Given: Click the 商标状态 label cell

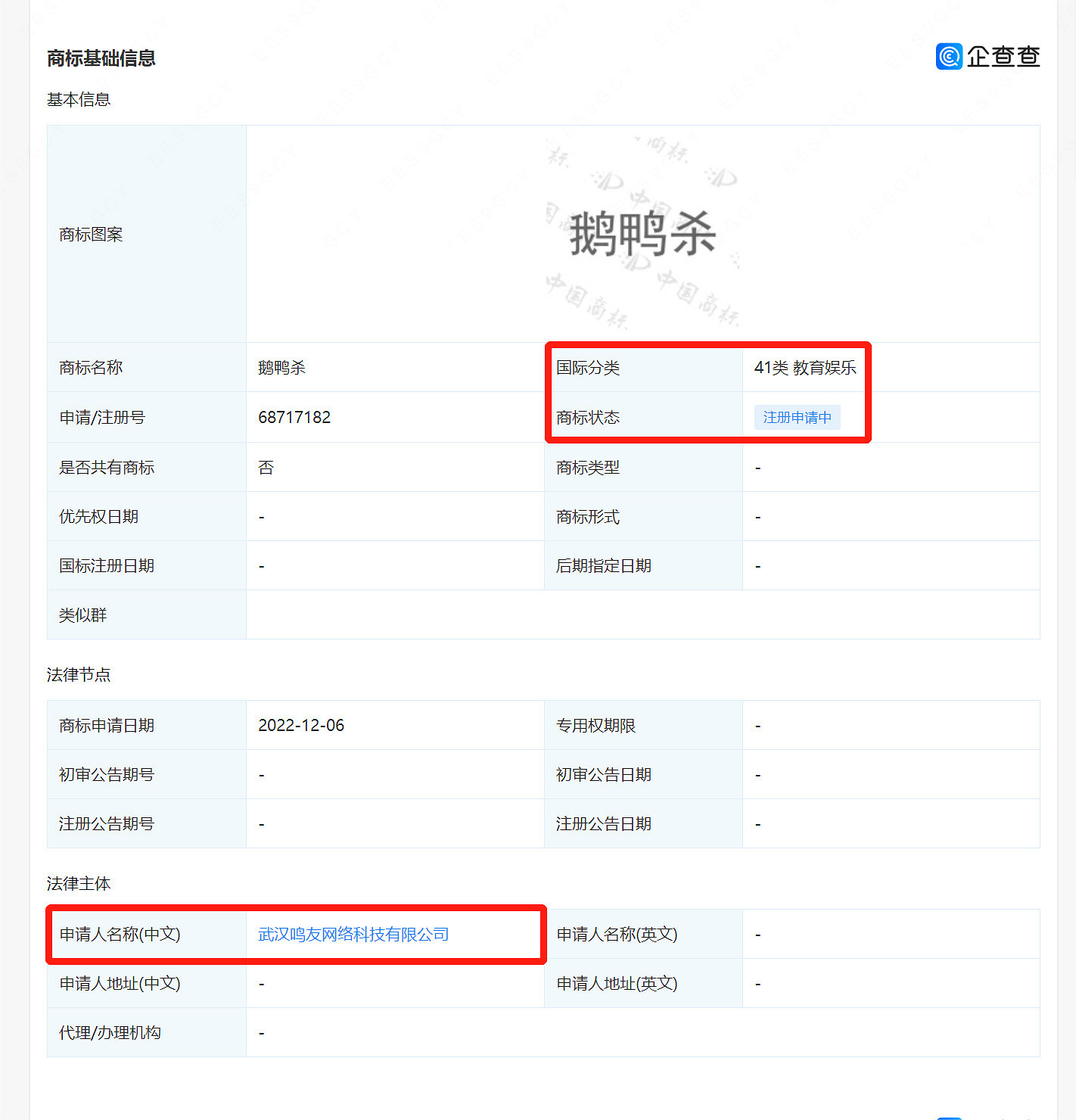Looking at the screenshot, I should pos(588,417).
